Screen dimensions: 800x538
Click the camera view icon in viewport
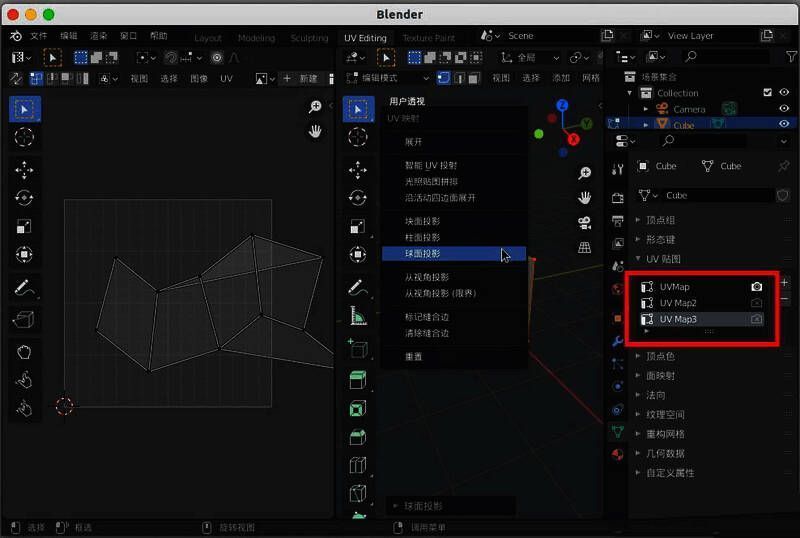coord(585,222)
